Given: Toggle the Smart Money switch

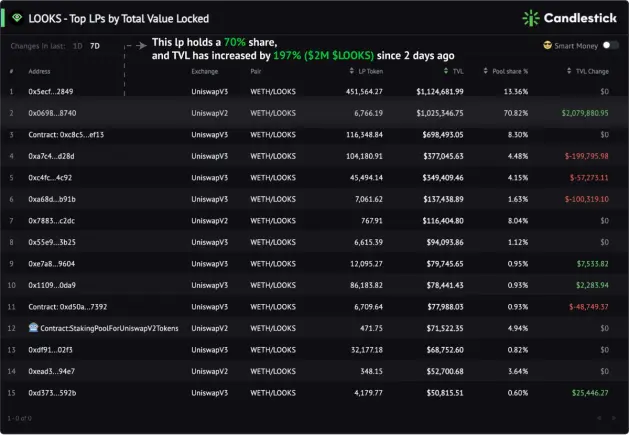Looking at the screenshot, I should [611, 45].
